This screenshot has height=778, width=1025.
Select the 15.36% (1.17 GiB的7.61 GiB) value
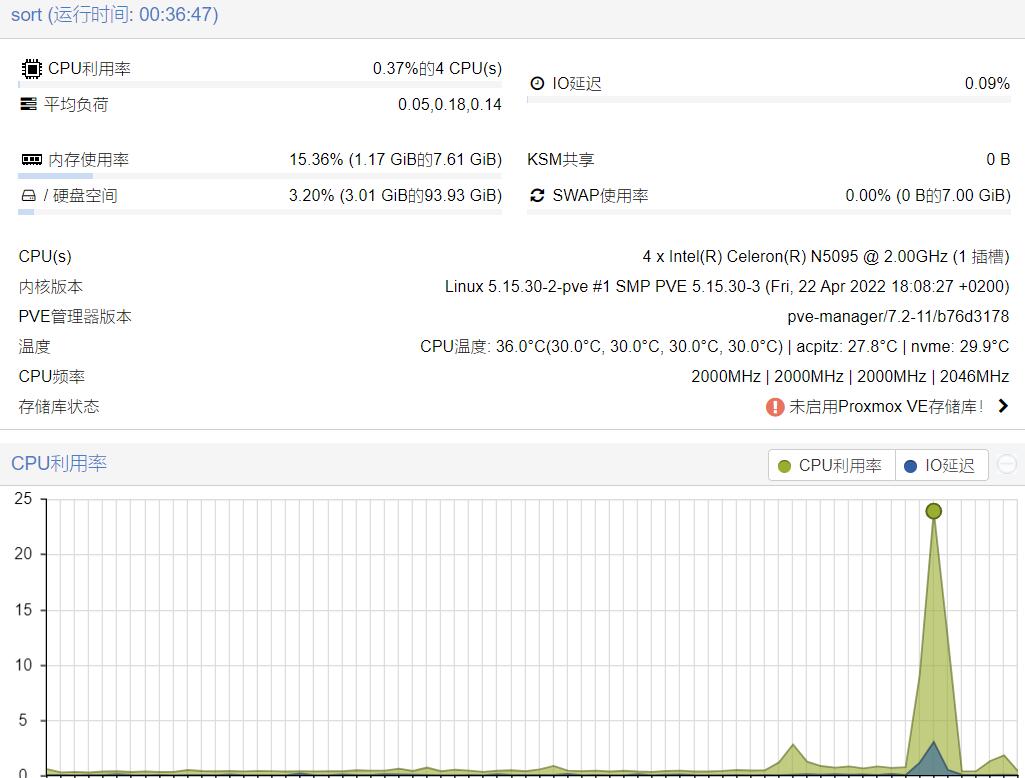395,160
